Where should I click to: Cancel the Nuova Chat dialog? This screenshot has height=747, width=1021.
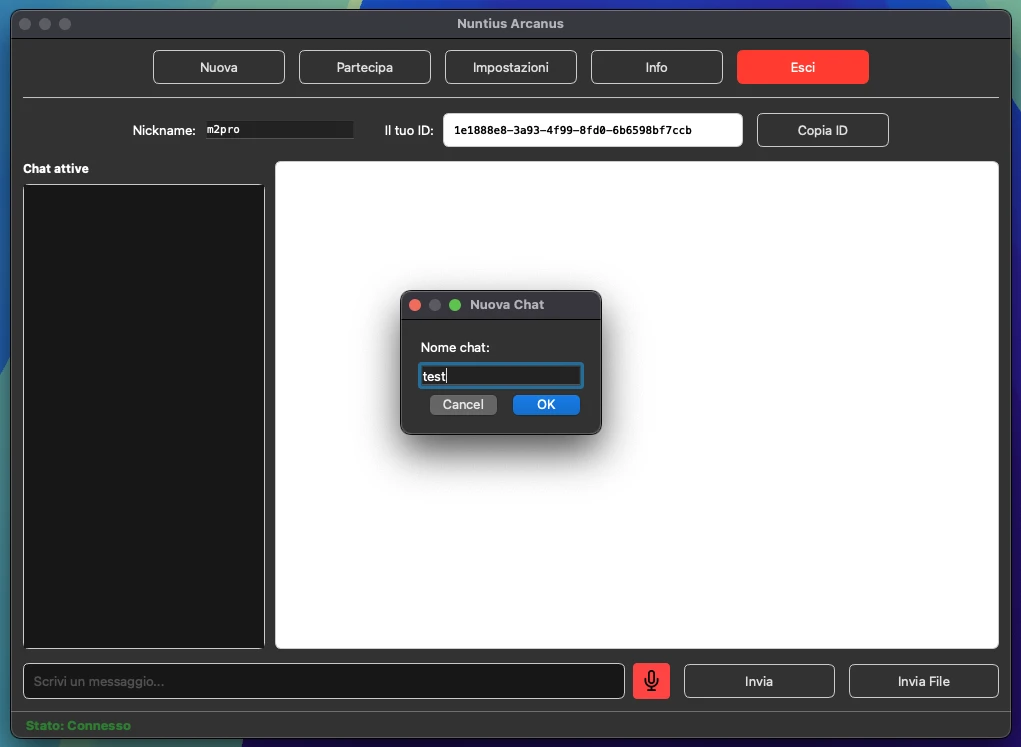(463, 404)
